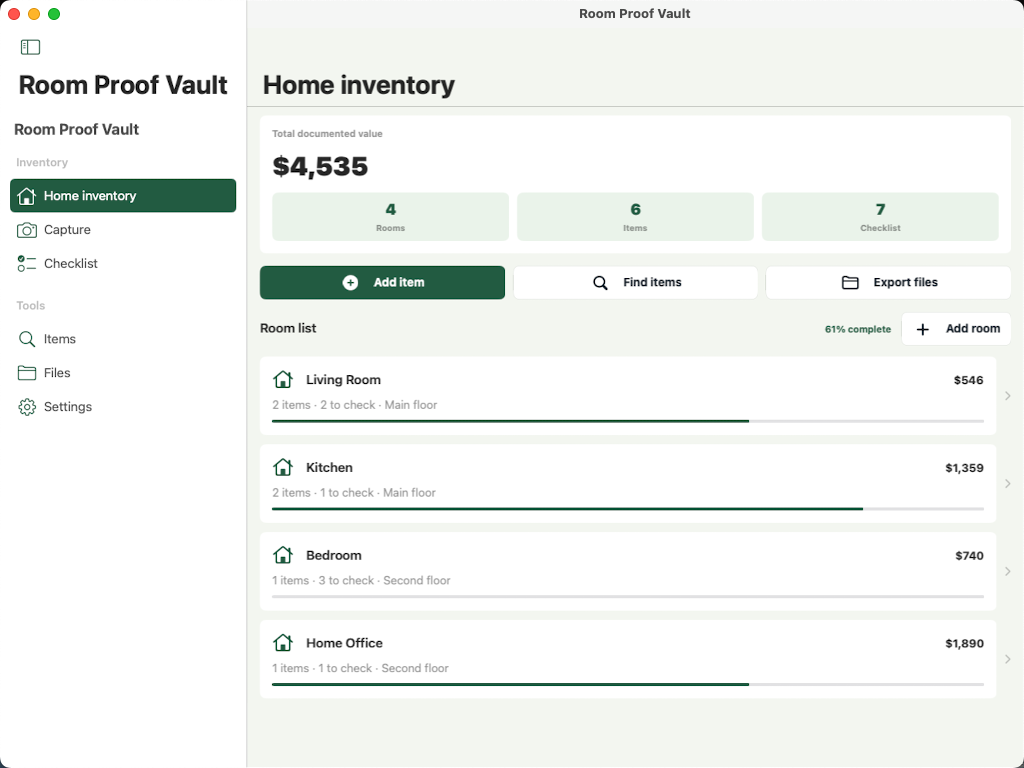Click the Room list heading
This screenshot has width=1024, height=768.
(x=288, y=328)
